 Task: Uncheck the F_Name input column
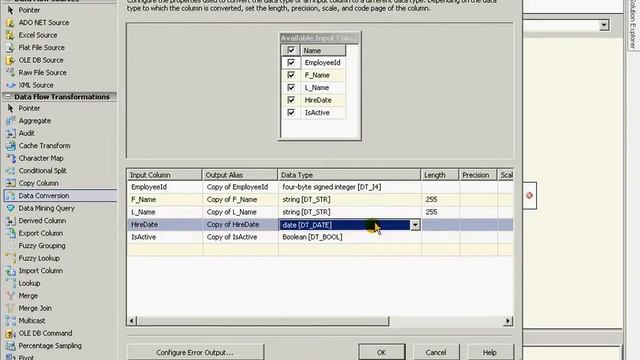291,75
